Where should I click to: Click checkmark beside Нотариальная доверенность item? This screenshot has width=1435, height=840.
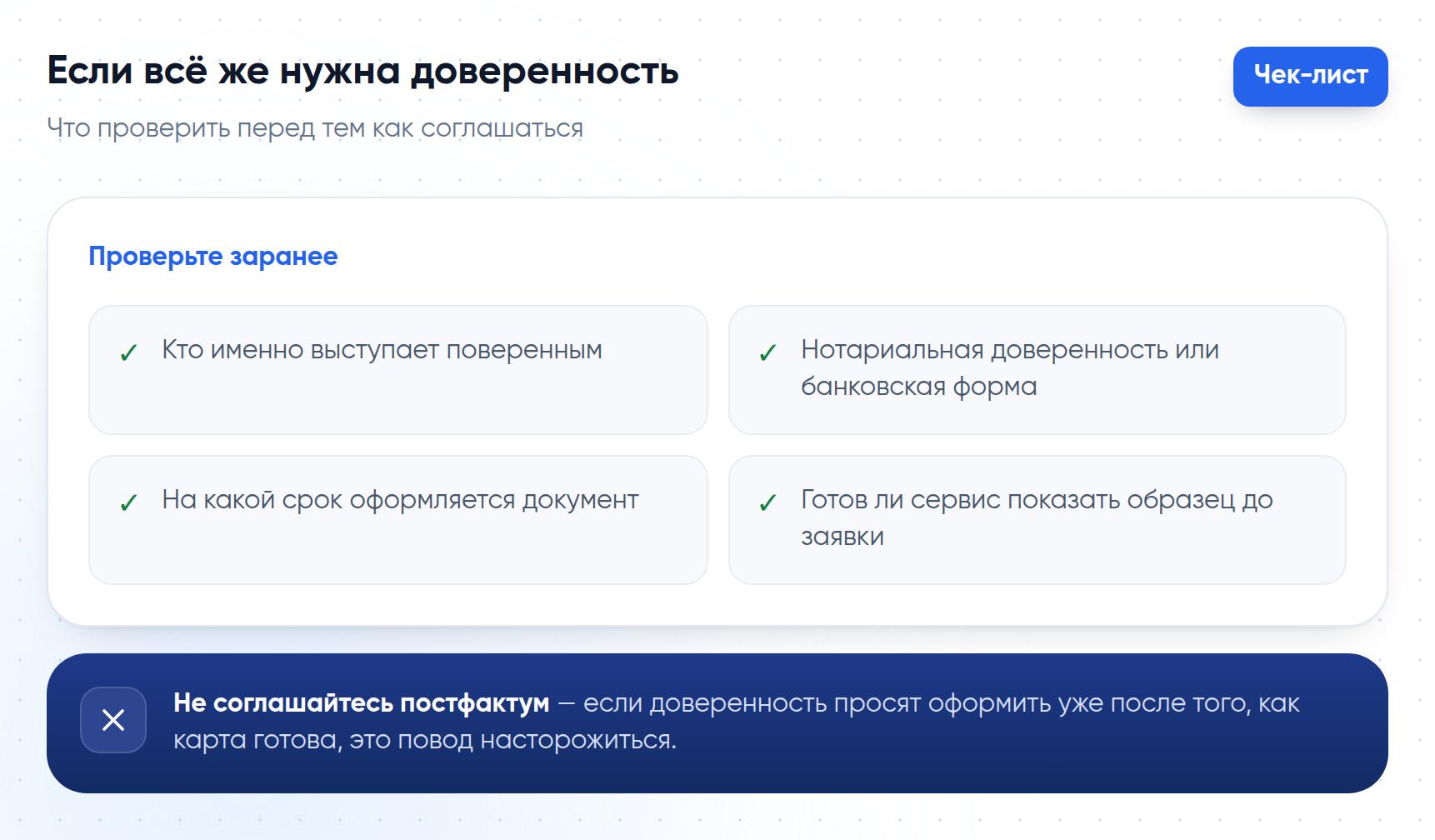tap(767, 353)
